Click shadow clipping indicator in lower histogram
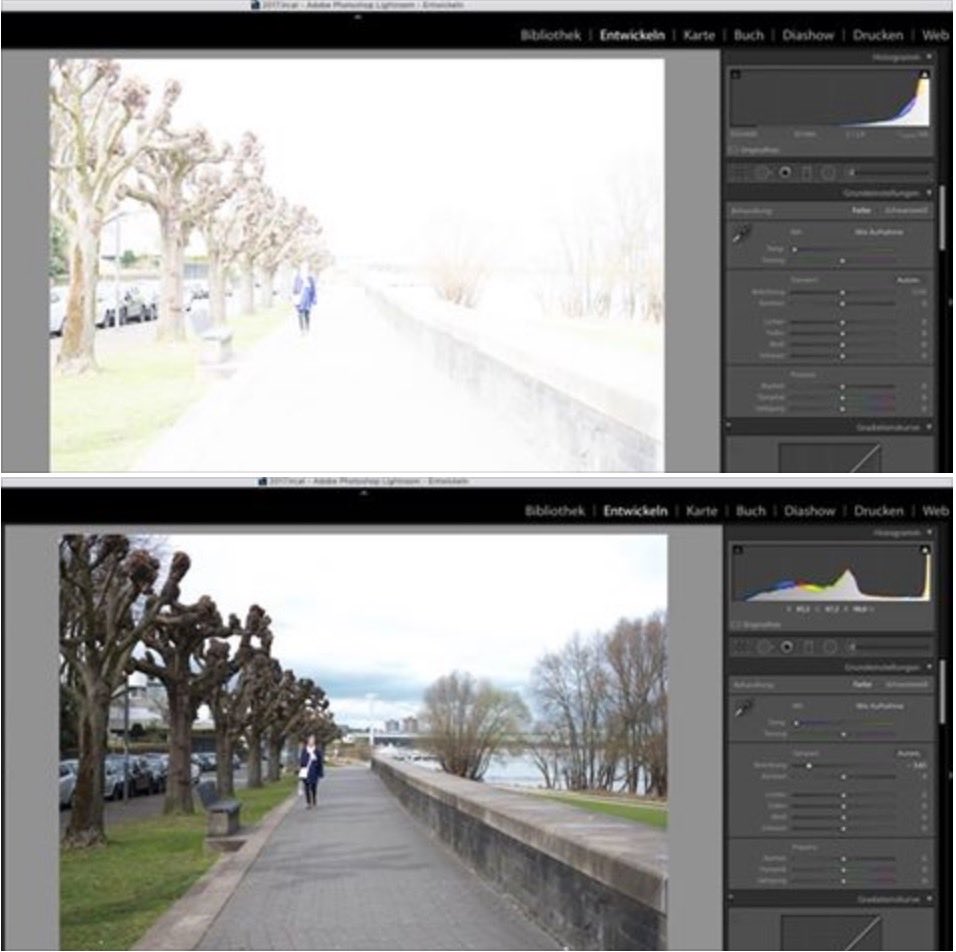Image resolution: width=956 pixels, height=952 pixels. (736, 549)
